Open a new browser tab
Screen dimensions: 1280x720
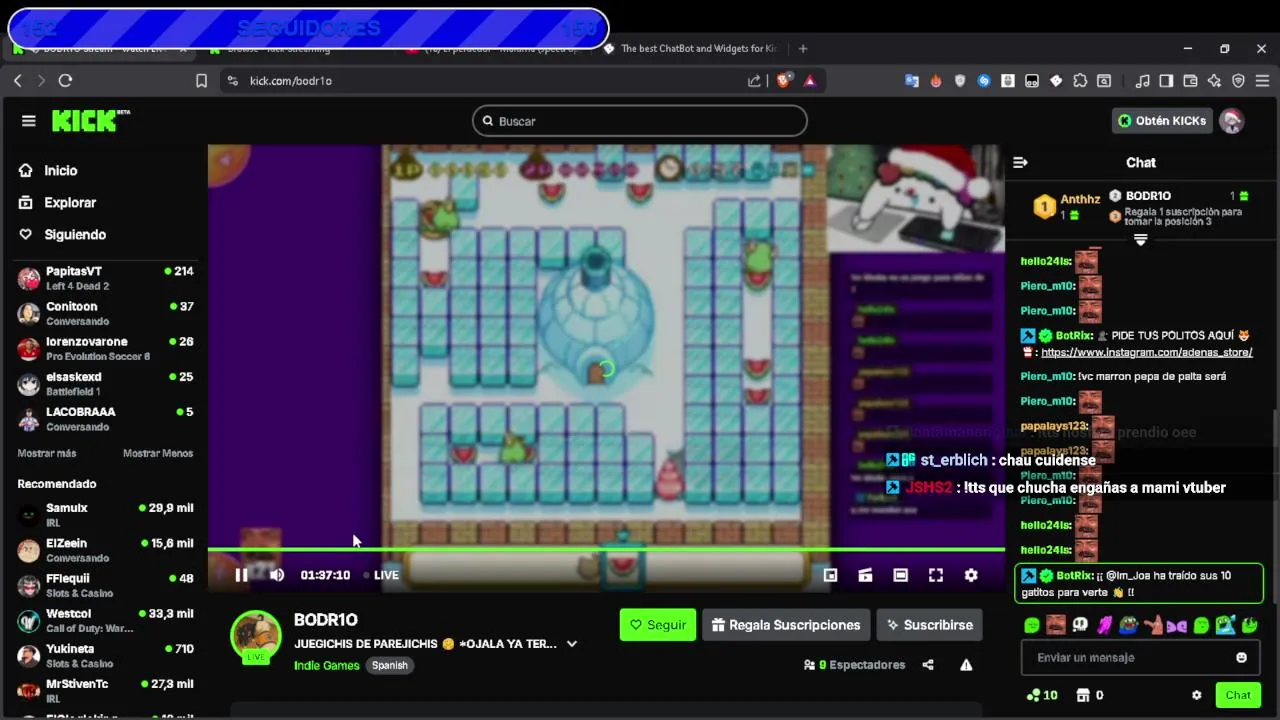pyautogui.click(x=802, y=48)
